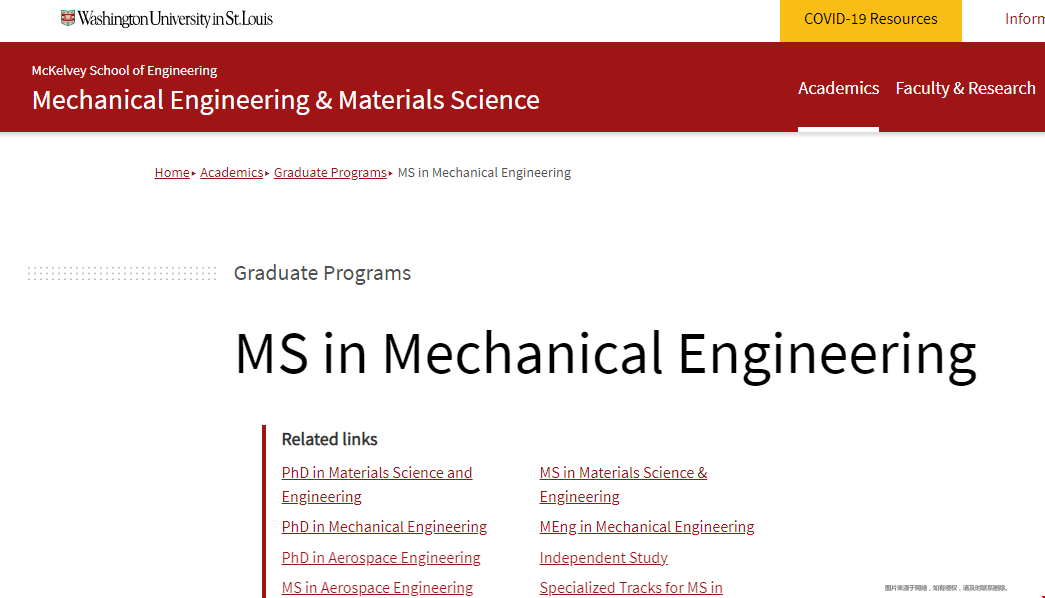
Task: Open the PhD in Aerospace Engineering link
Action: point(381,557)
